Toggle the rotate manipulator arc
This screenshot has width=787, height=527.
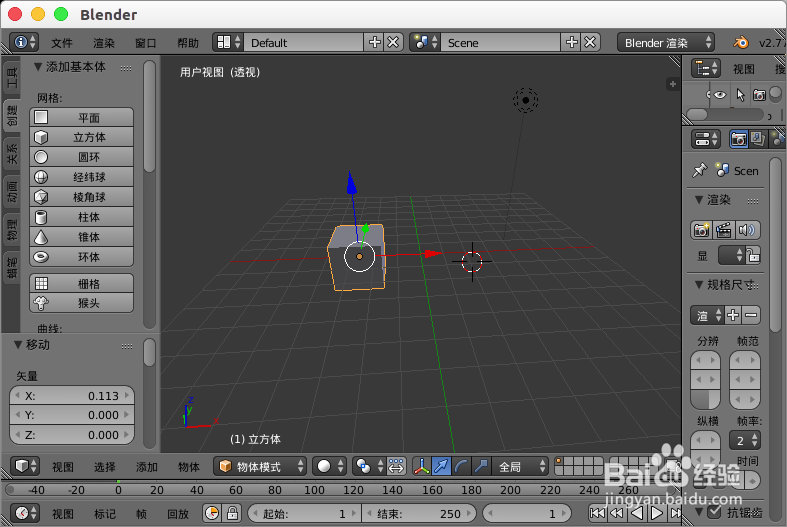click(461, 466)
